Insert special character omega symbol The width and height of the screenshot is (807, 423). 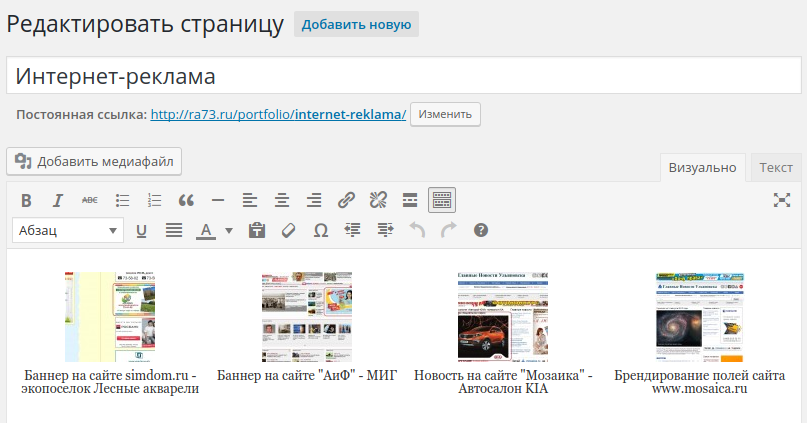point(320,231)
